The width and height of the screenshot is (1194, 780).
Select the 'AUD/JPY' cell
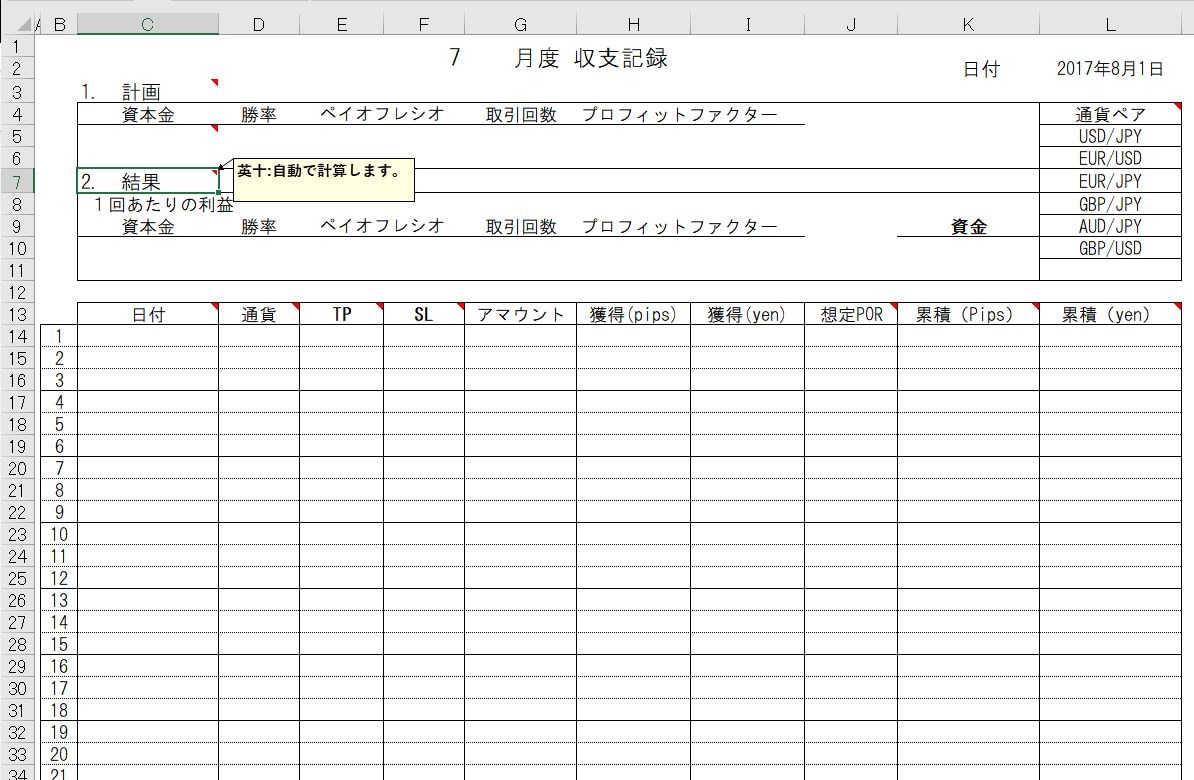click(1110, 226)
